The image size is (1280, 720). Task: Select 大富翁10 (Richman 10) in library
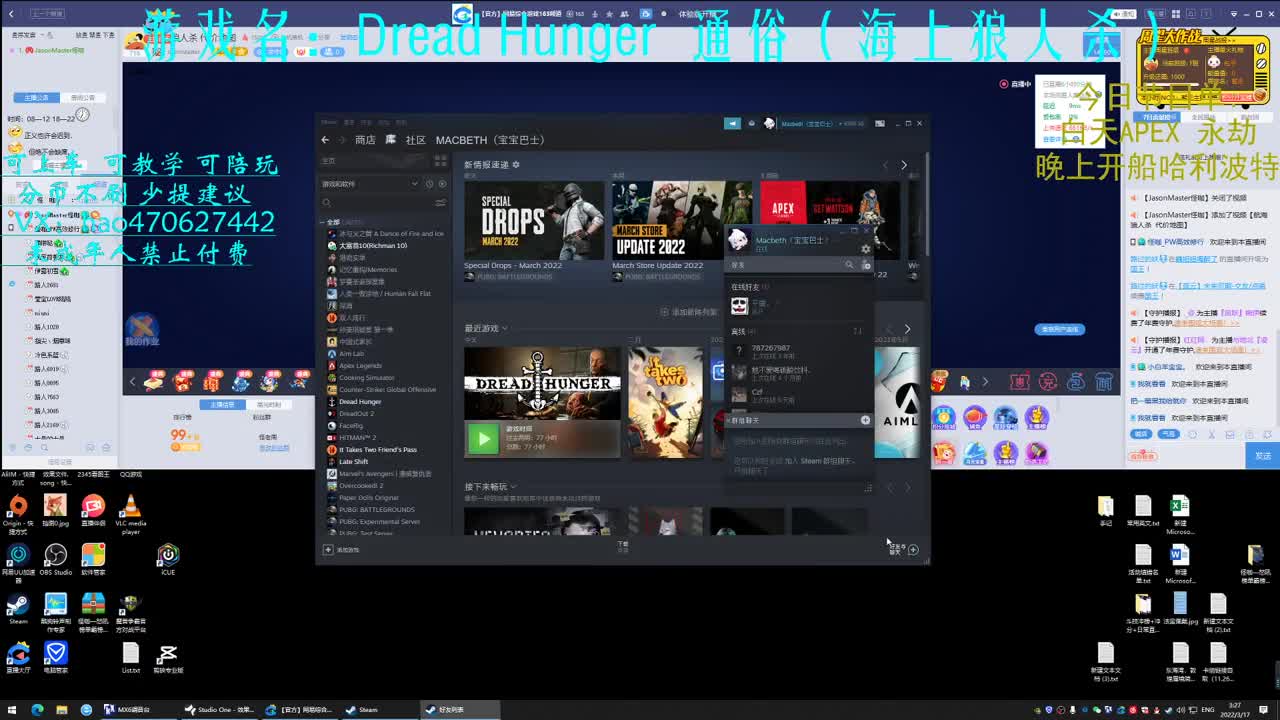[372, 246]
